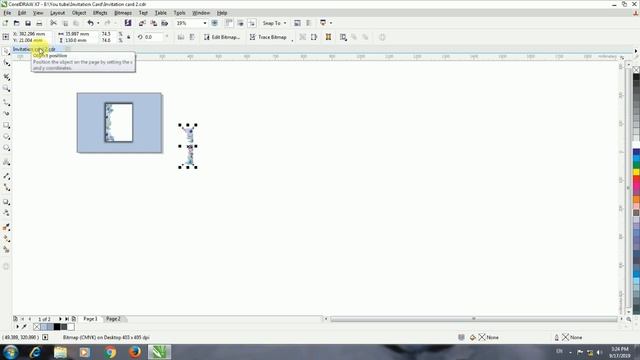Click the add page icon after last page
The height and width of the screenshot is (360, 640).
(x=74, y=319)
